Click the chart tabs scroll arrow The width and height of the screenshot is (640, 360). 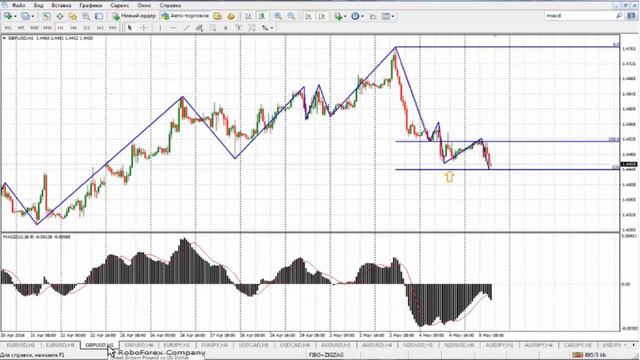point(633,345)
